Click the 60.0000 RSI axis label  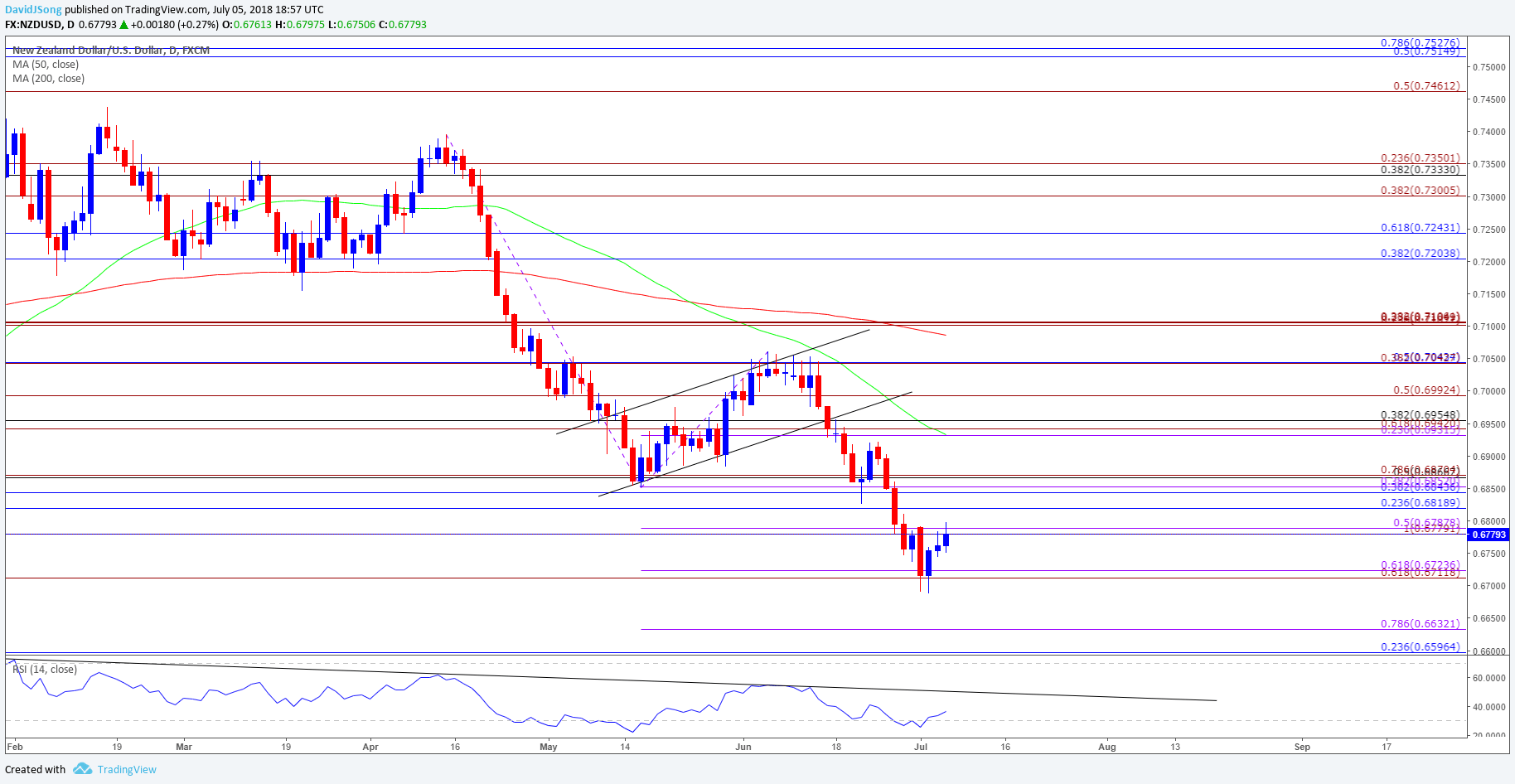(x=1488, y=678)
